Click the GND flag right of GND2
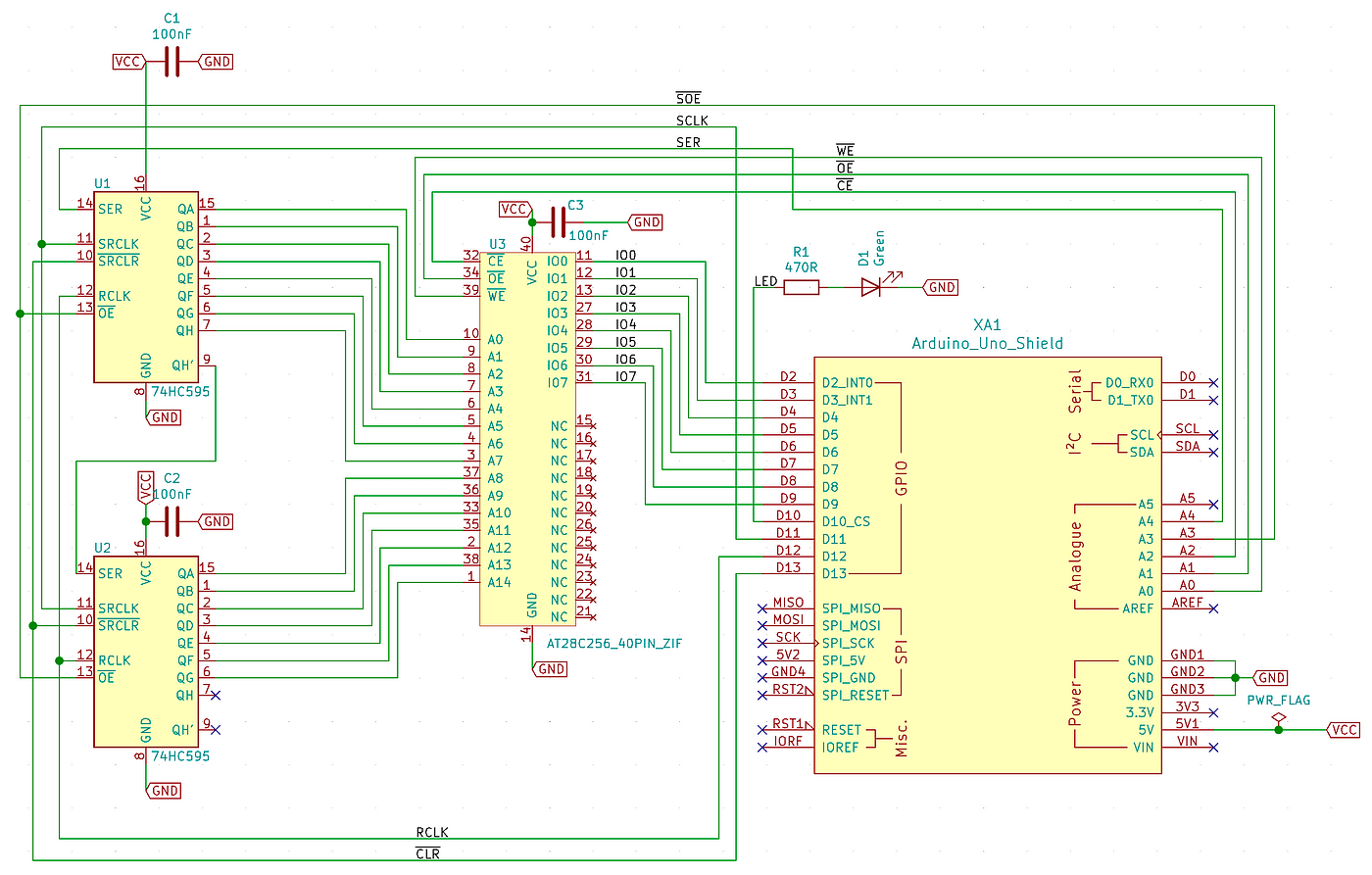Screen dimensions: 1372x875 click(x=1270, y=678)
